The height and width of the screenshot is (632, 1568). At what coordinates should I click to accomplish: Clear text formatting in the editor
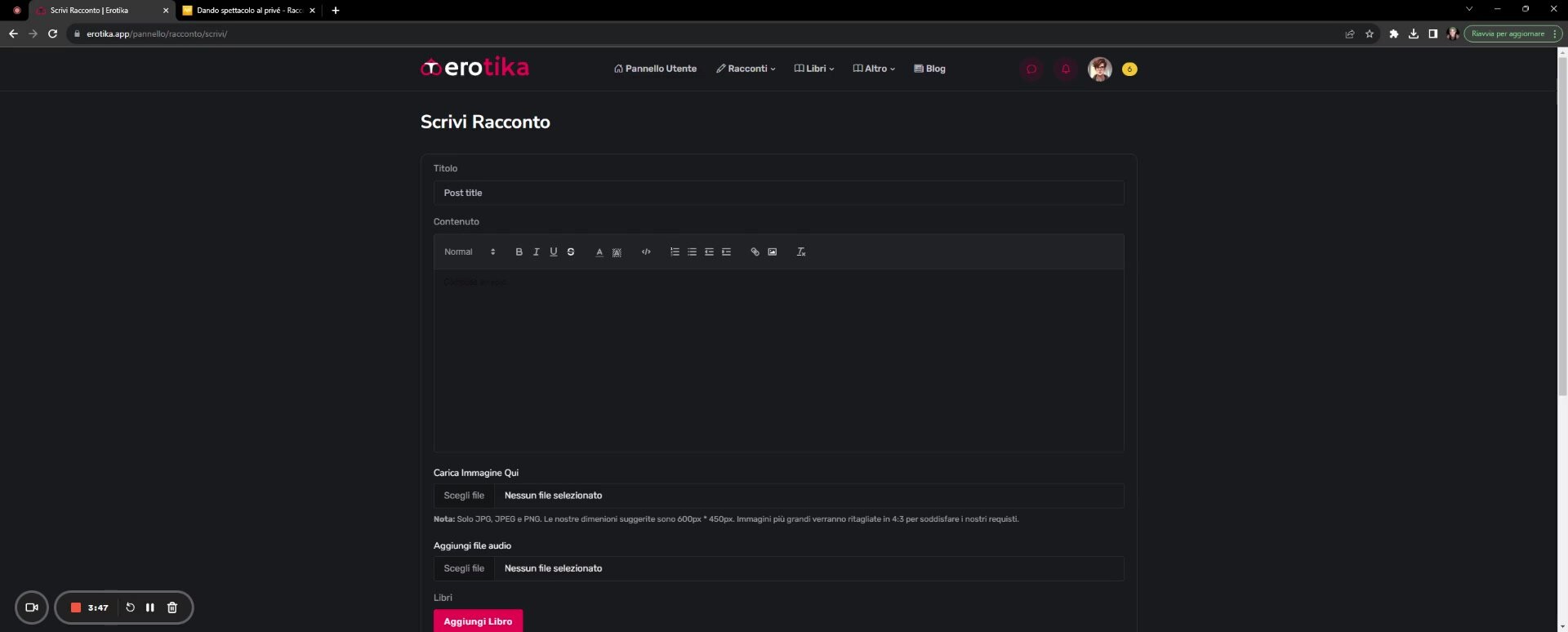coord(800,252)
